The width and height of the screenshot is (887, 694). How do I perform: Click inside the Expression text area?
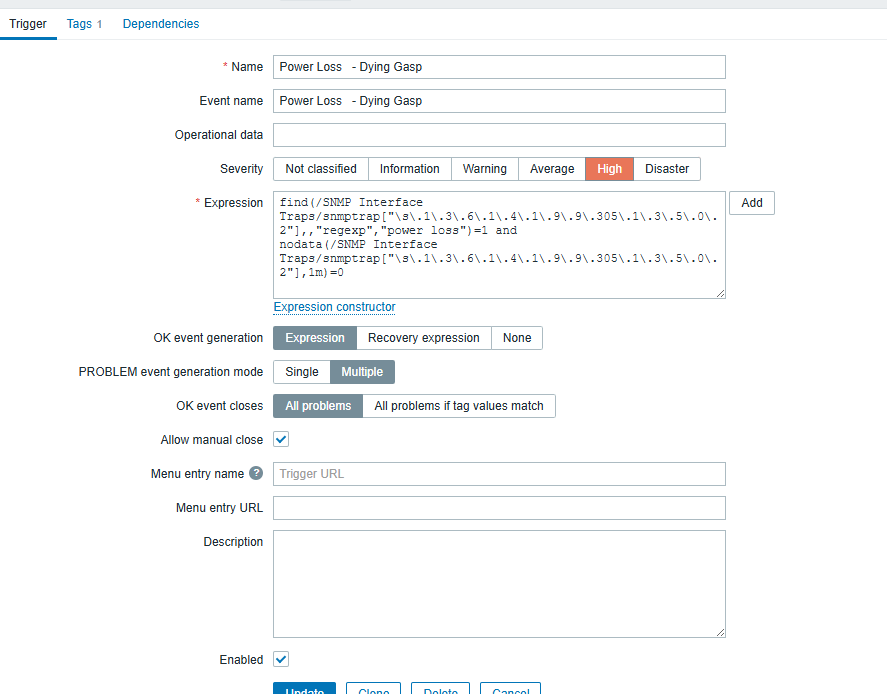[x=499, y=244]
